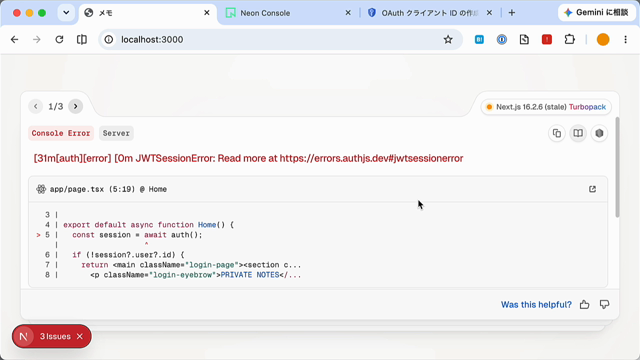Switch to the Neon Console tab
The image size is (640, 360).
coord(288,13)
